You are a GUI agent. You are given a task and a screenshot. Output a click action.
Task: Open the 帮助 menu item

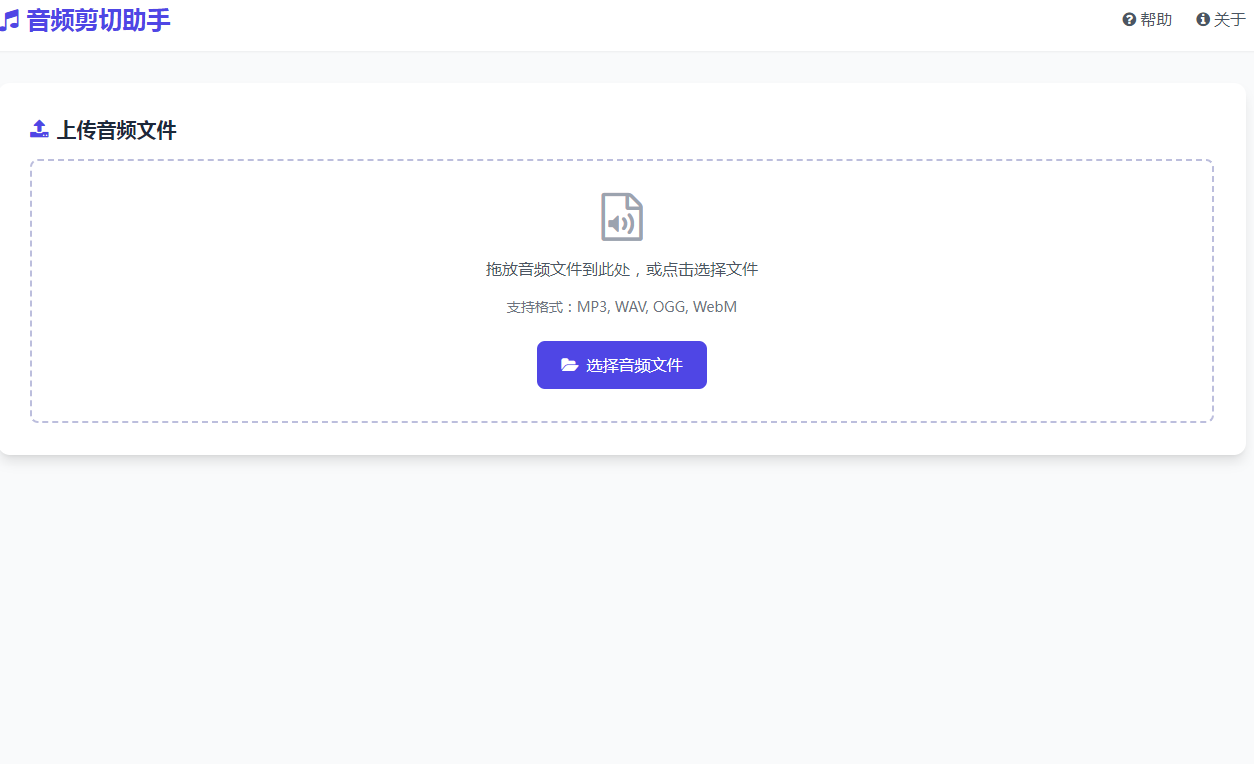pos(1147,18)
